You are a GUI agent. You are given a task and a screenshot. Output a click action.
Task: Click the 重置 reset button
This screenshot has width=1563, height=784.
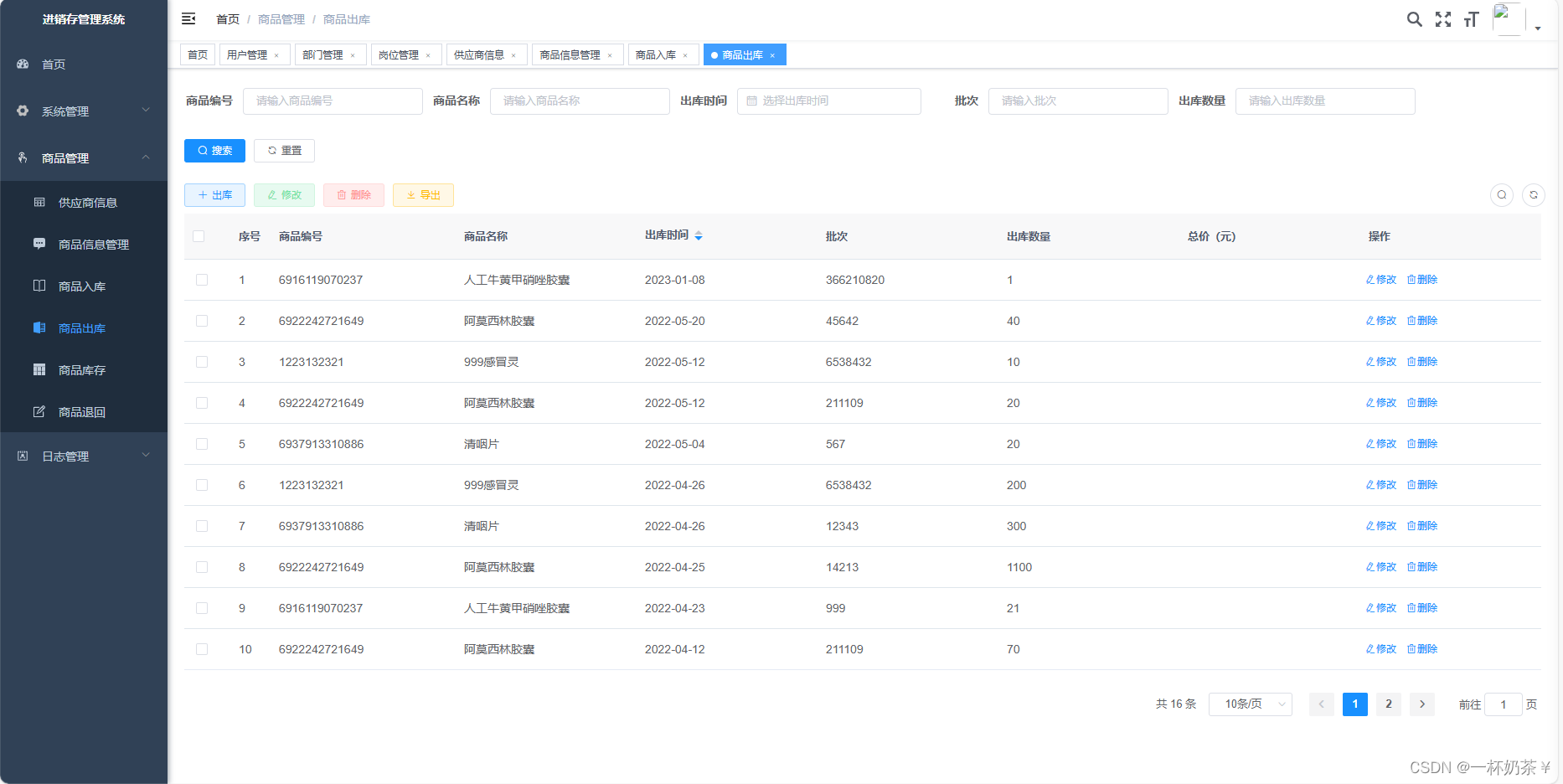tap(284, 151)
